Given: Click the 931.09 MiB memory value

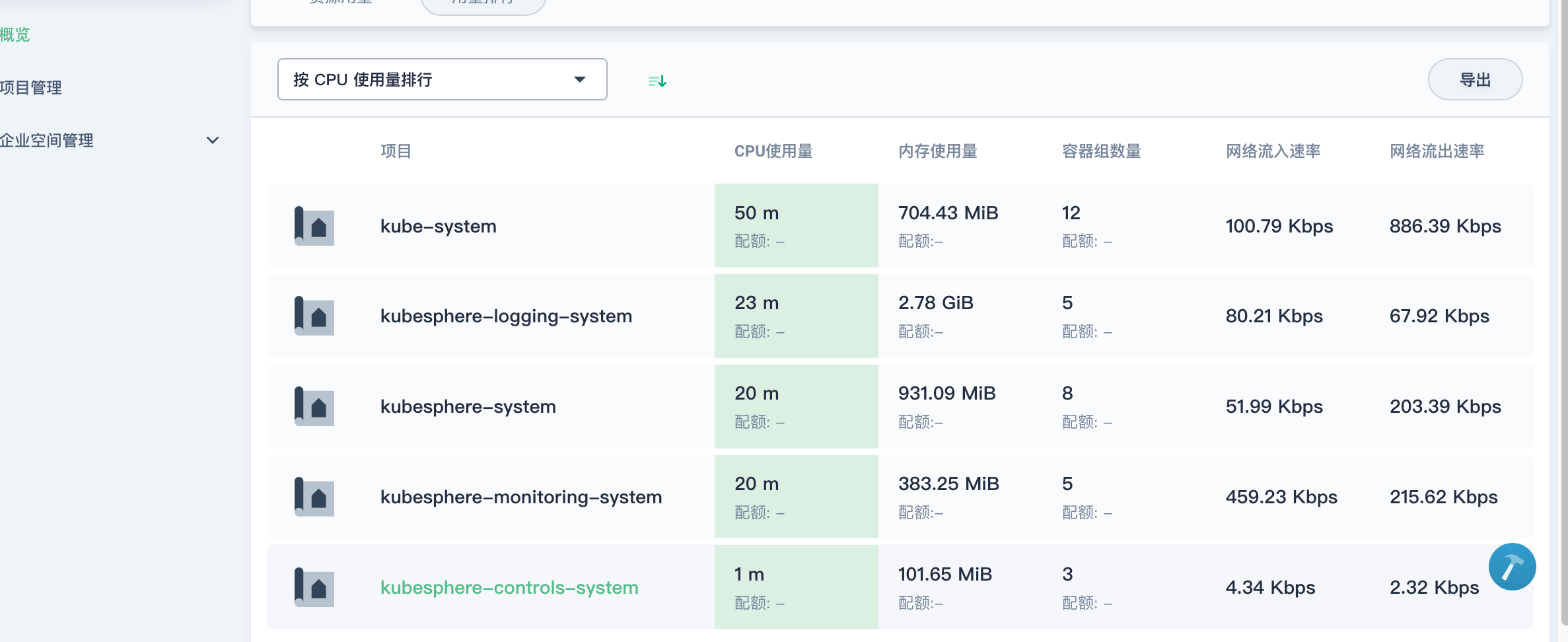Looking at the screenshot, I should tap(947, 393).
